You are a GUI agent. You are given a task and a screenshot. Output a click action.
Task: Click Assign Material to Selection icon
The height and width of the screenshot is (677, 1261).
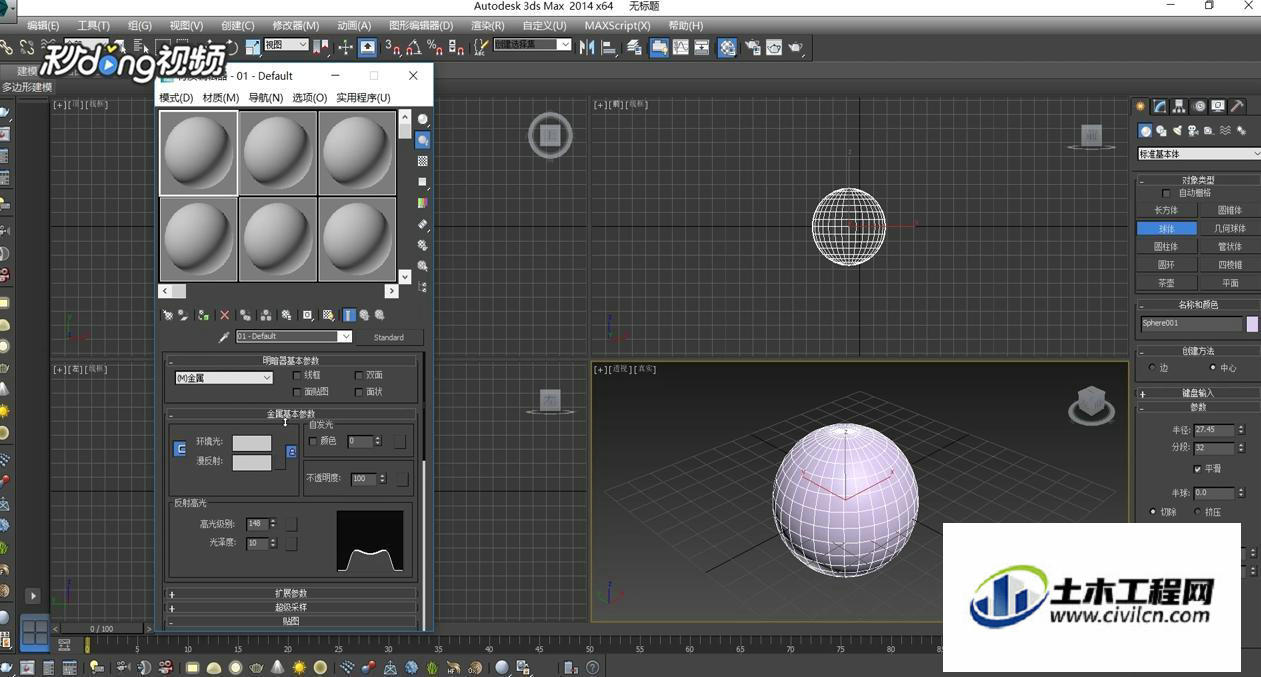pyautogui.click(x=203, y=315)
